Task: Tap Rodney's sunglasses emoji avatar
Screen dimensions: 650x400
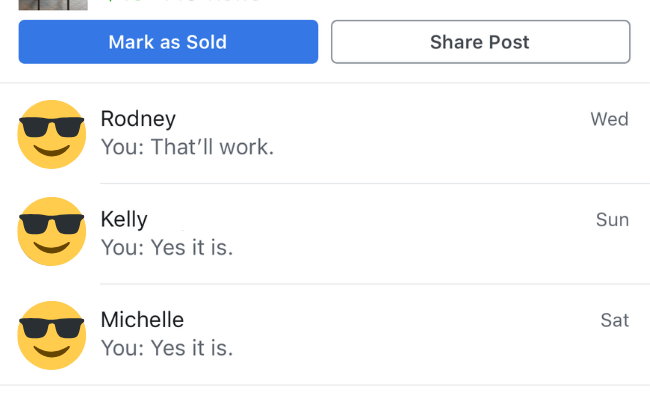Action: pos(52,133)
